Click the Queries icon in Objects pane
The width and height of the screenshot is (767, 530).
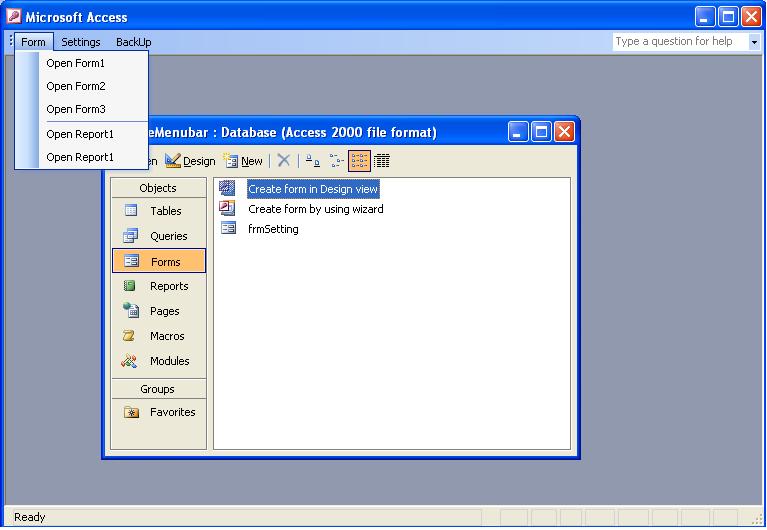(131, 235)
